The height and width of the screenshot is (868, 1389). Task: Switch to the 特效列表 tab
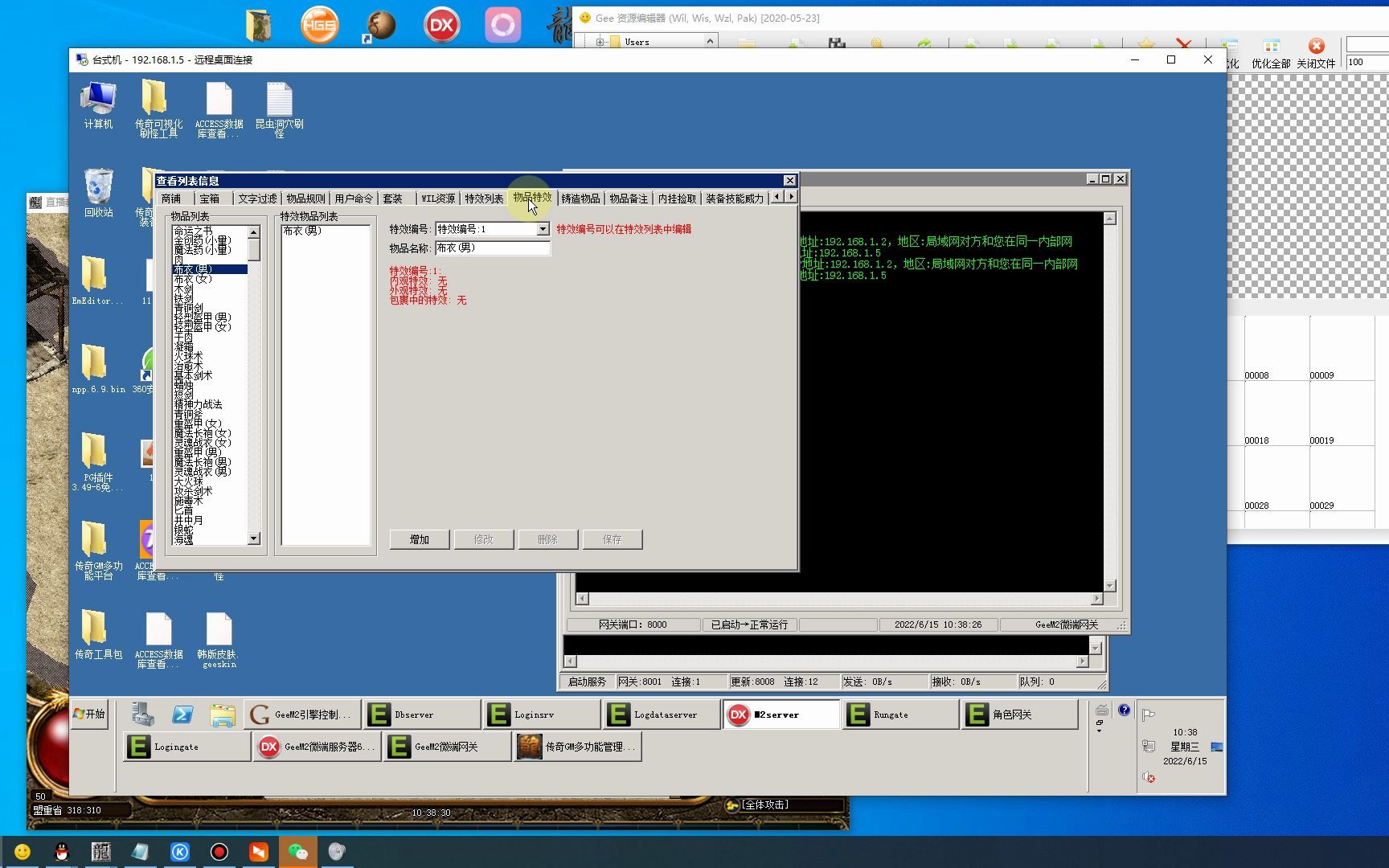(484, 199)
